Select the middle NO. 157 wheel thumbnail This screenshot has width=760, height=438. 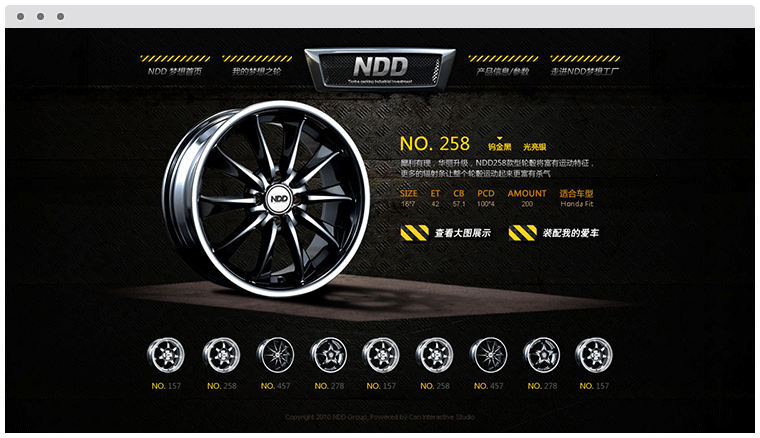click(381, 354)
